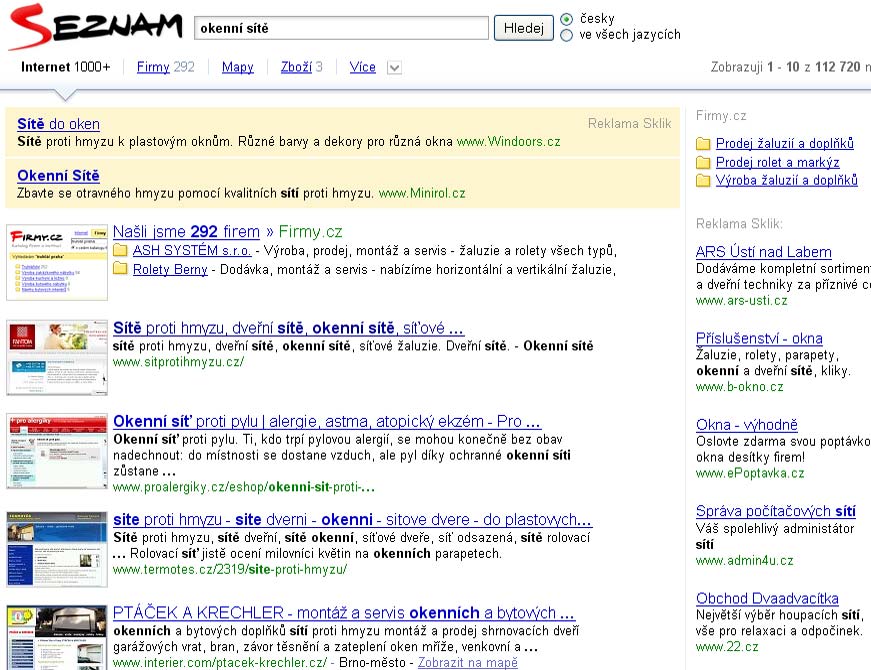Click the proalergiky.cz page thumbnail
Screen dimensions: 871x670
click(57, 451)
